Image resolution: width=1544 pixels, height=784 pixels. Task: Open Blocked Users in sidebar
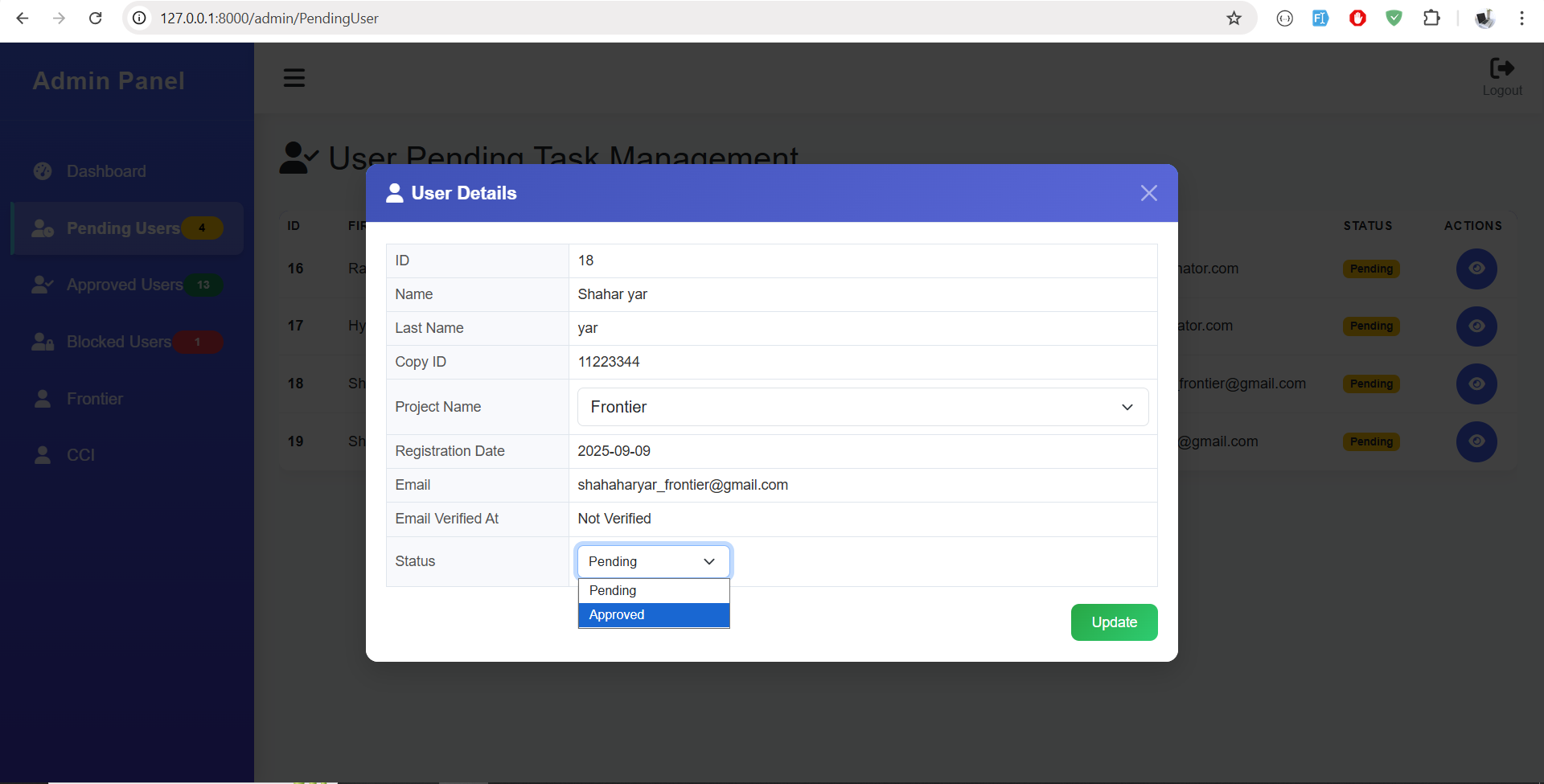pyautogui.click(x=119, y=342)
